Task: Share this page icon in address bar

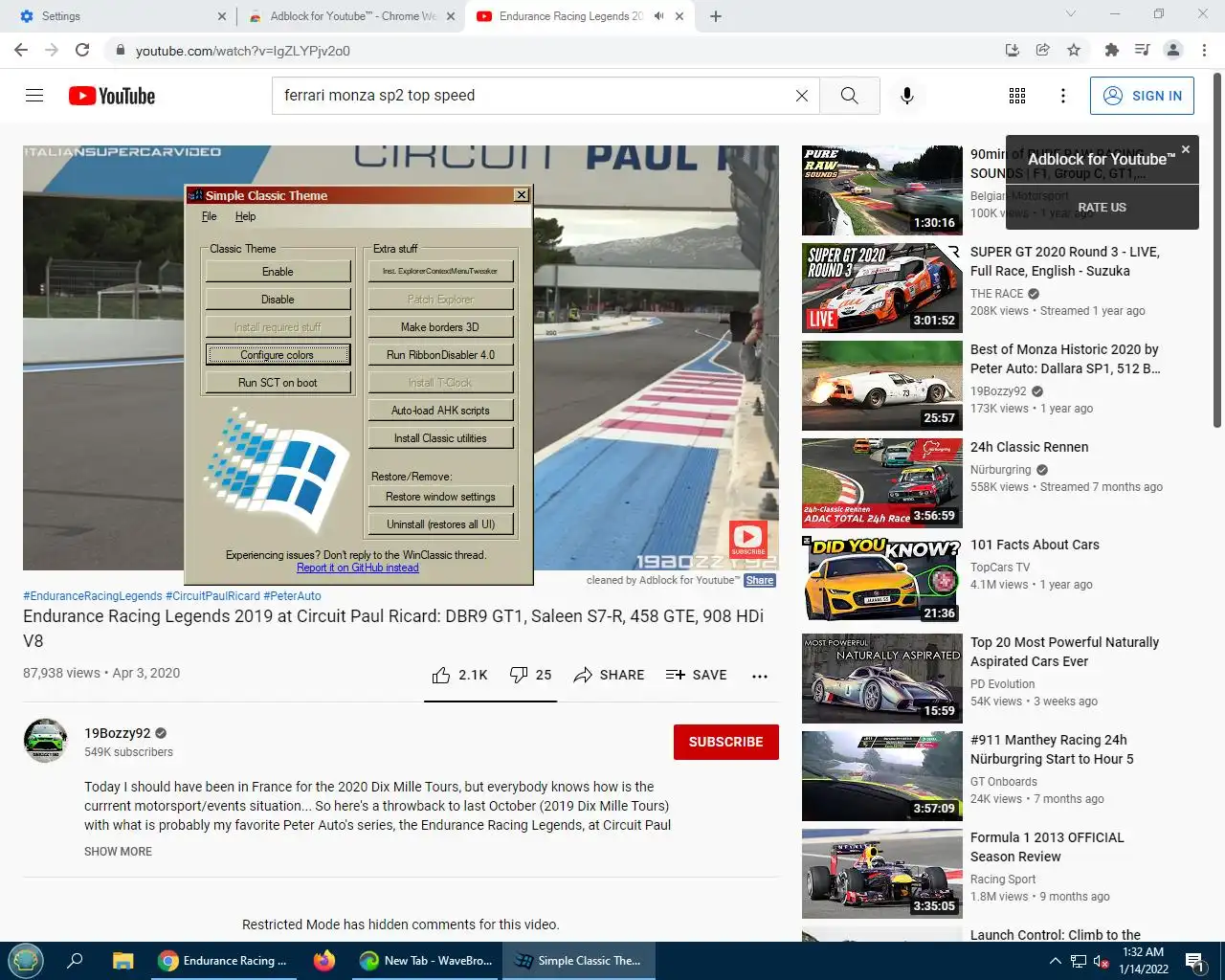Action: (x=1043, y=50)
